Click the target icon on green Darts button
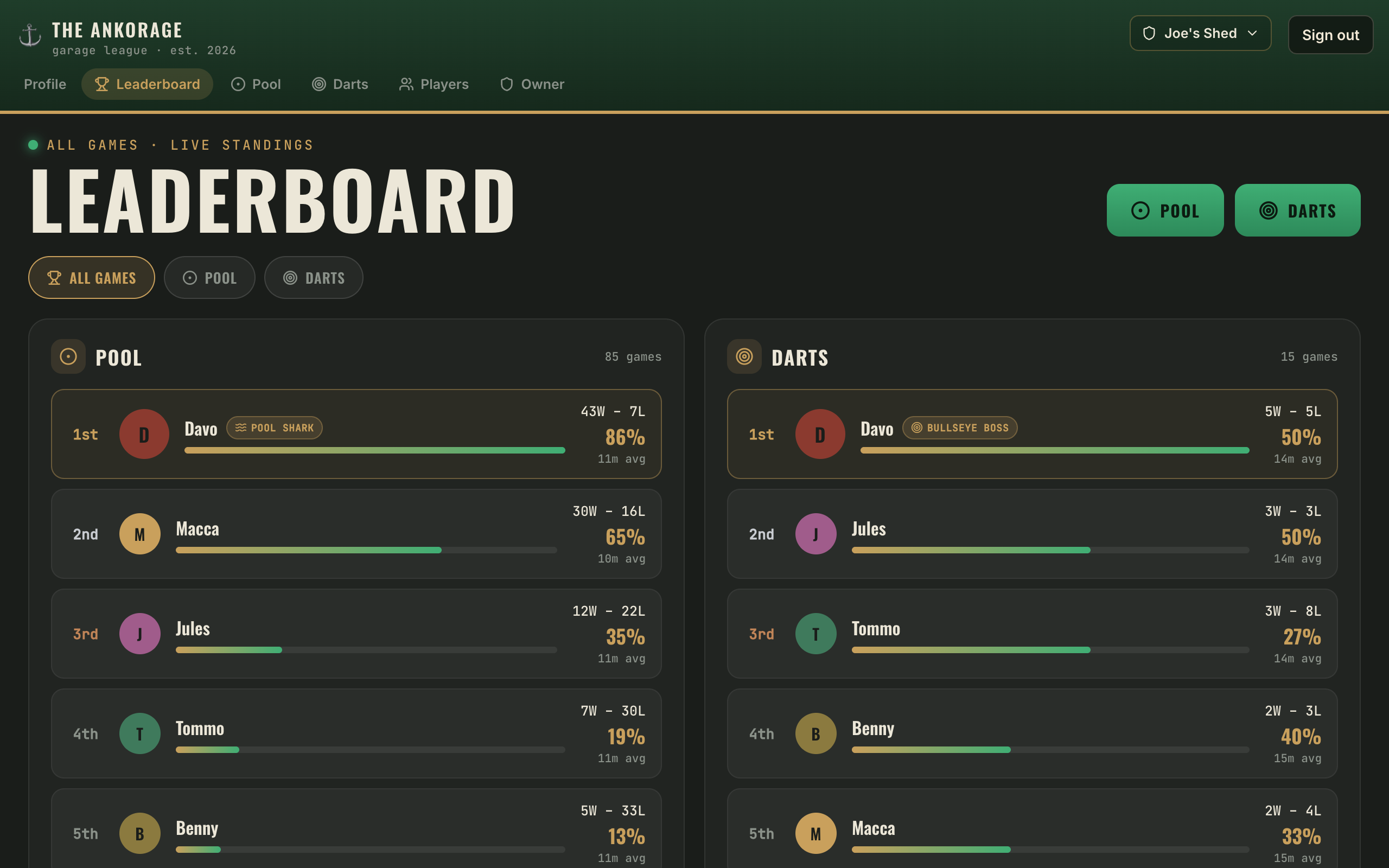This screenshot has height=868, width=1389. click(x=1269, y=210)
